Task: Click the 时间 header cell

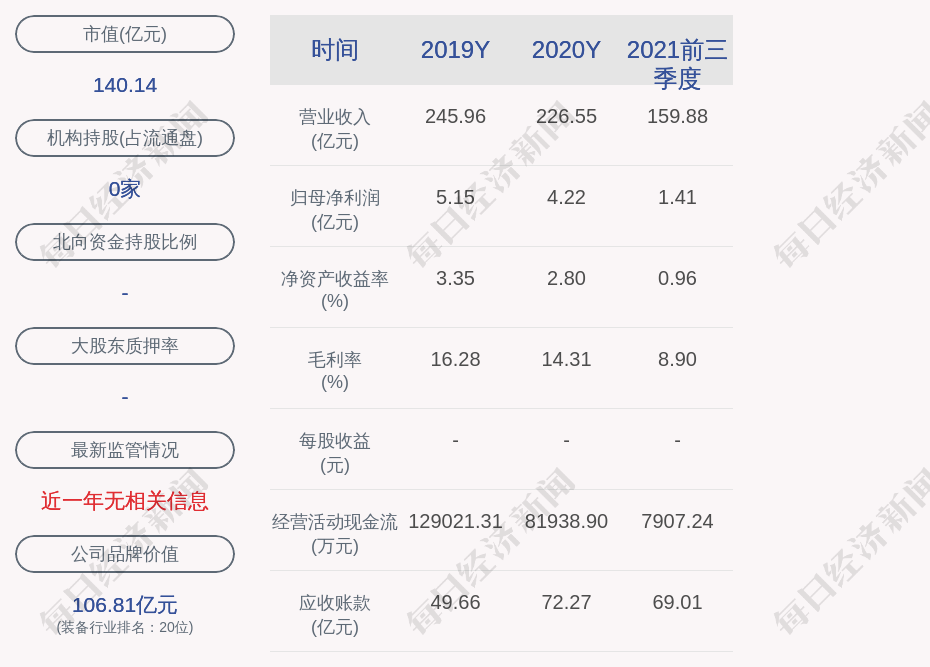Action: coord(335,50)
